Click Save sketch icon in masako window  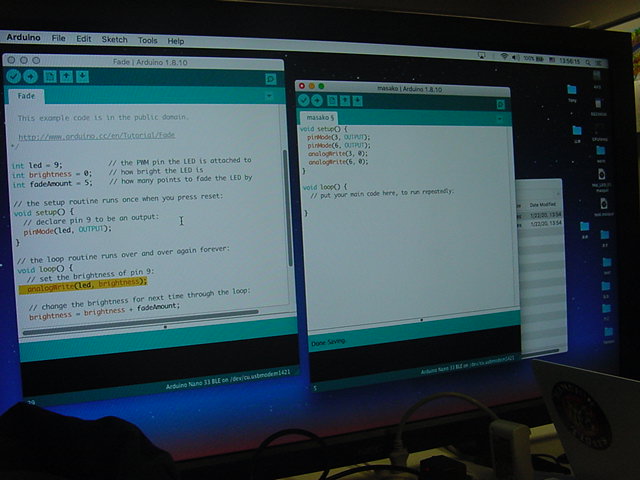pyautogui.click(x=358, y=101)
